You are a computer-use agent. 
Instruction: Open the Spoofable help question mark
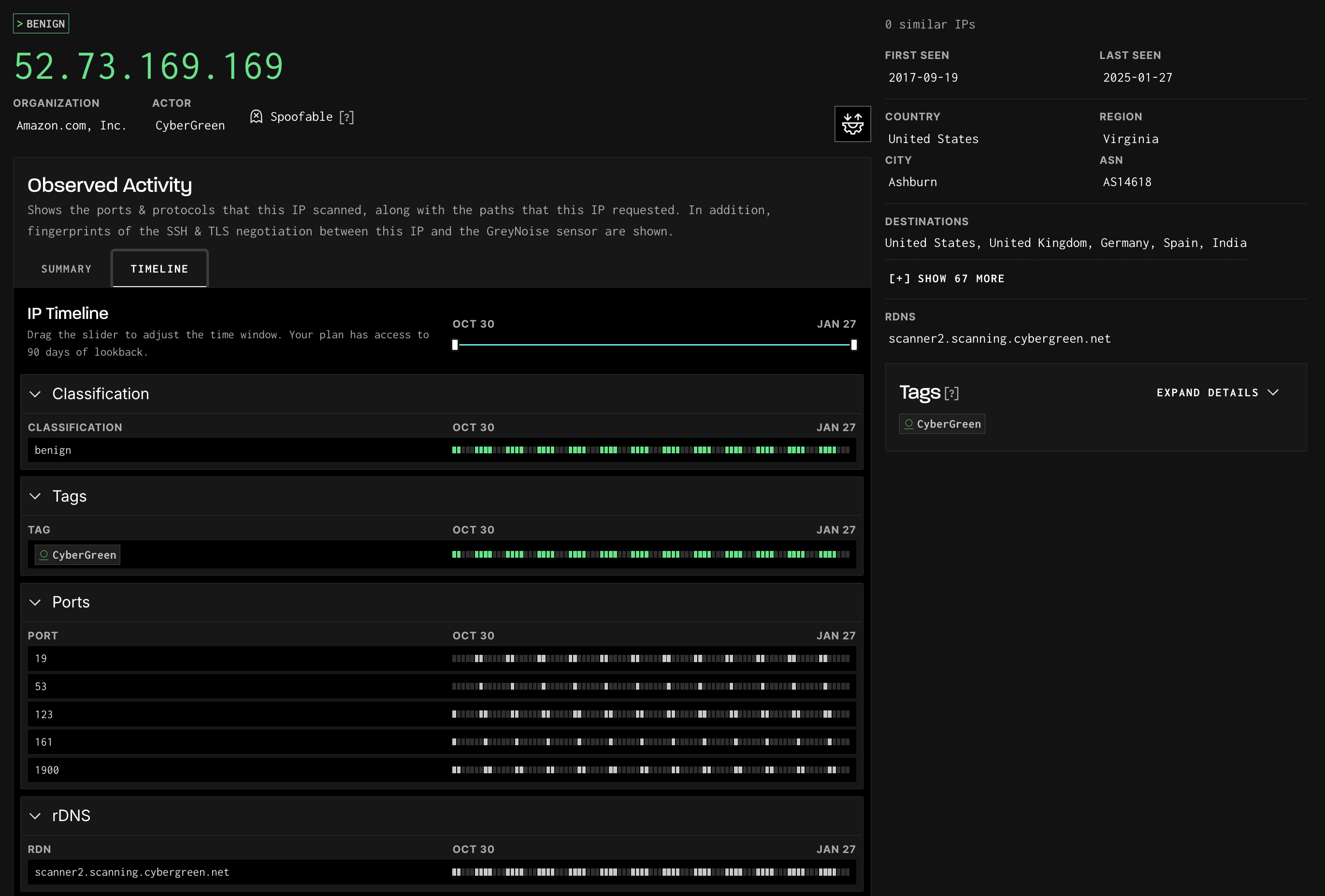pos(346,117)
